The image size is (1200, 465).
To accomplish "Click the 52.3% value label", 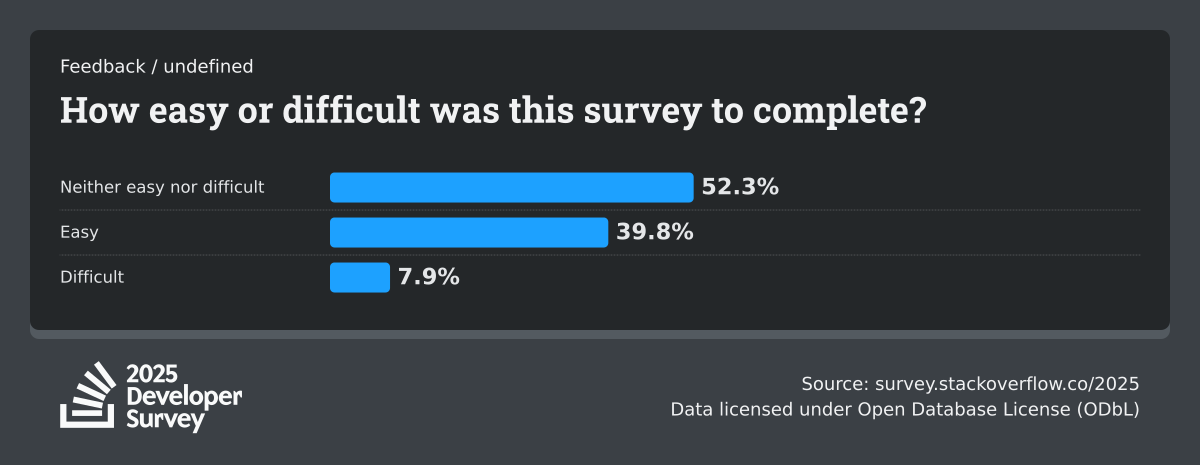I will pyautogui.click(x=740, y=187).
